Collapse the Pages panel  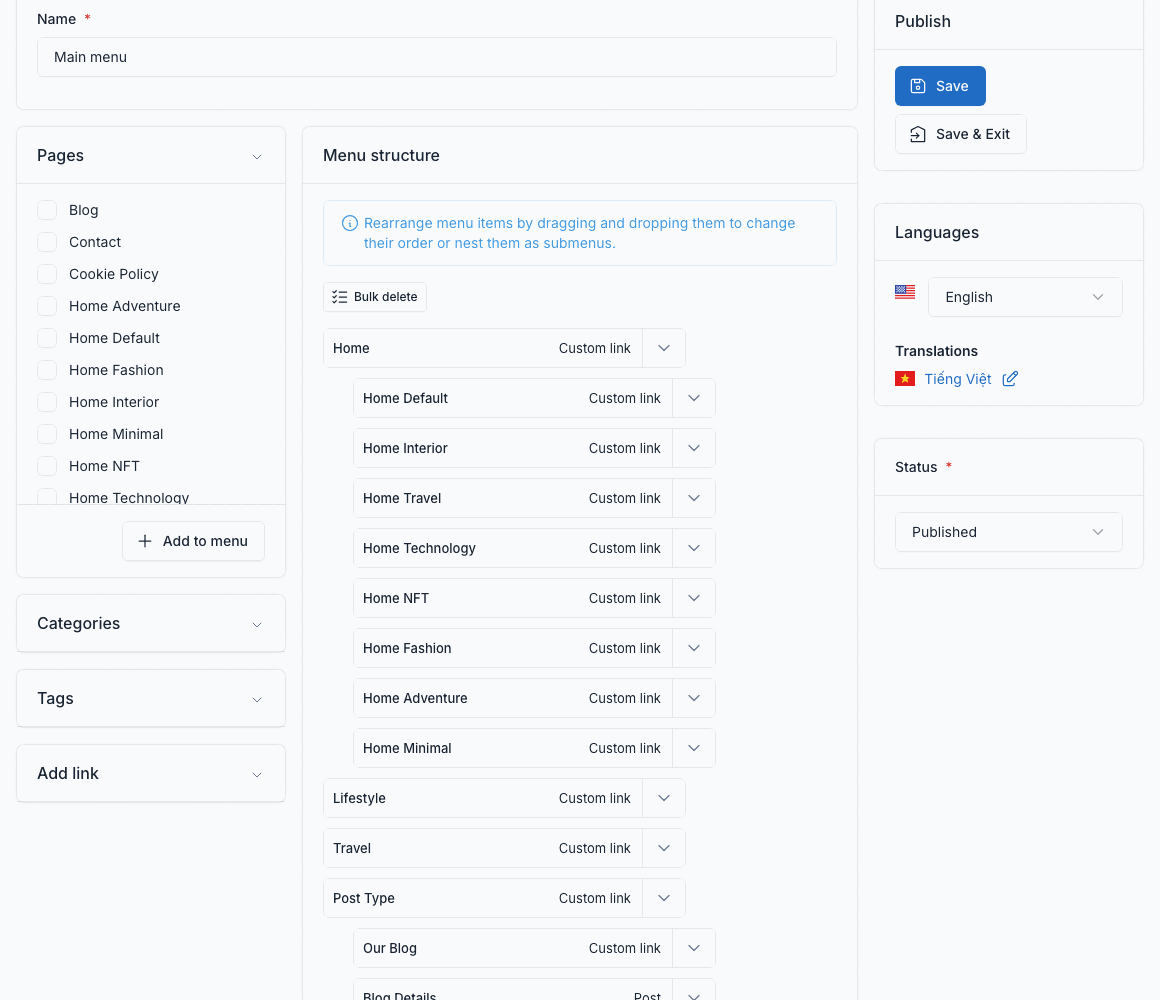point(257,157)
